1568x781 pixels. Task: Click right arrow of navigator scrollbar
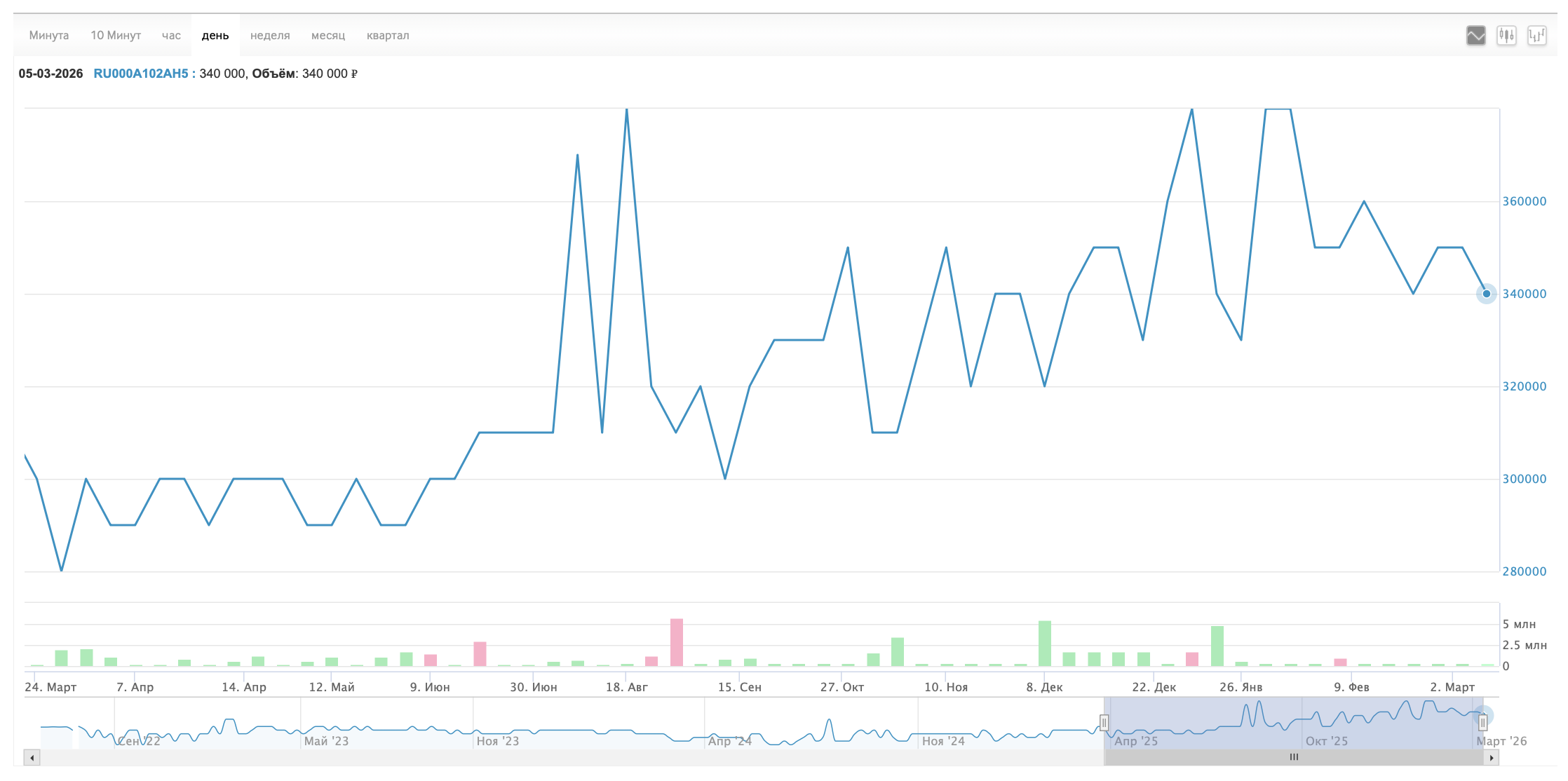(1492, 757)
